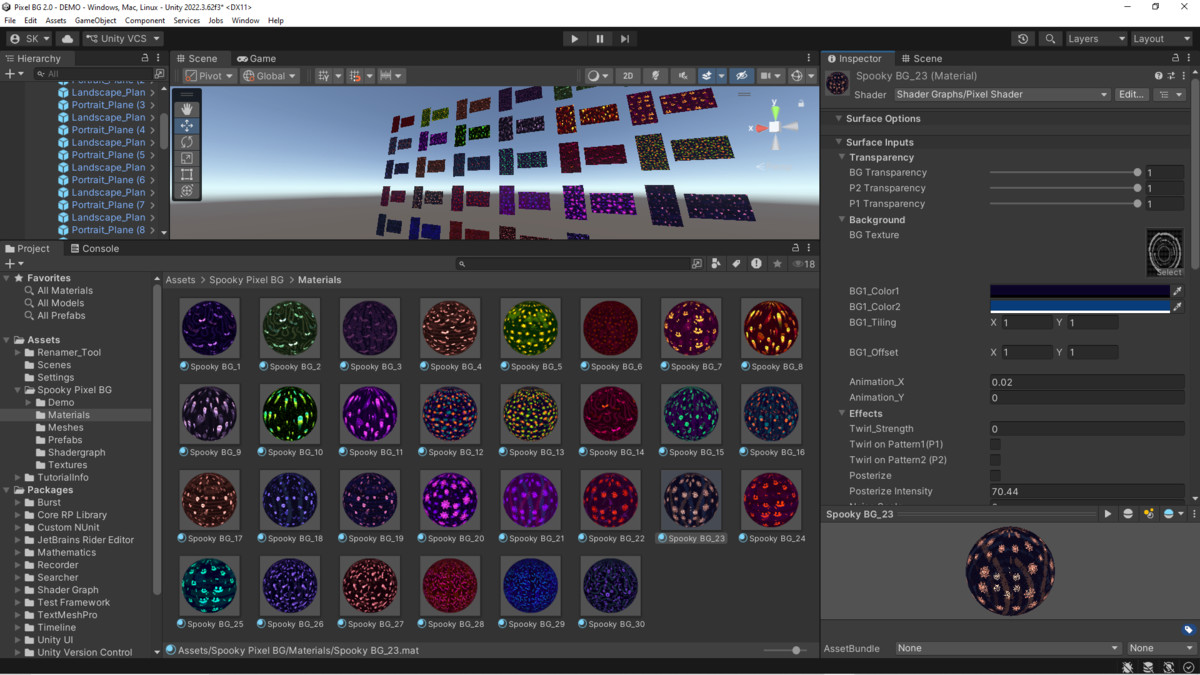Toggle scene lighting bulb icon

[655, 76]
